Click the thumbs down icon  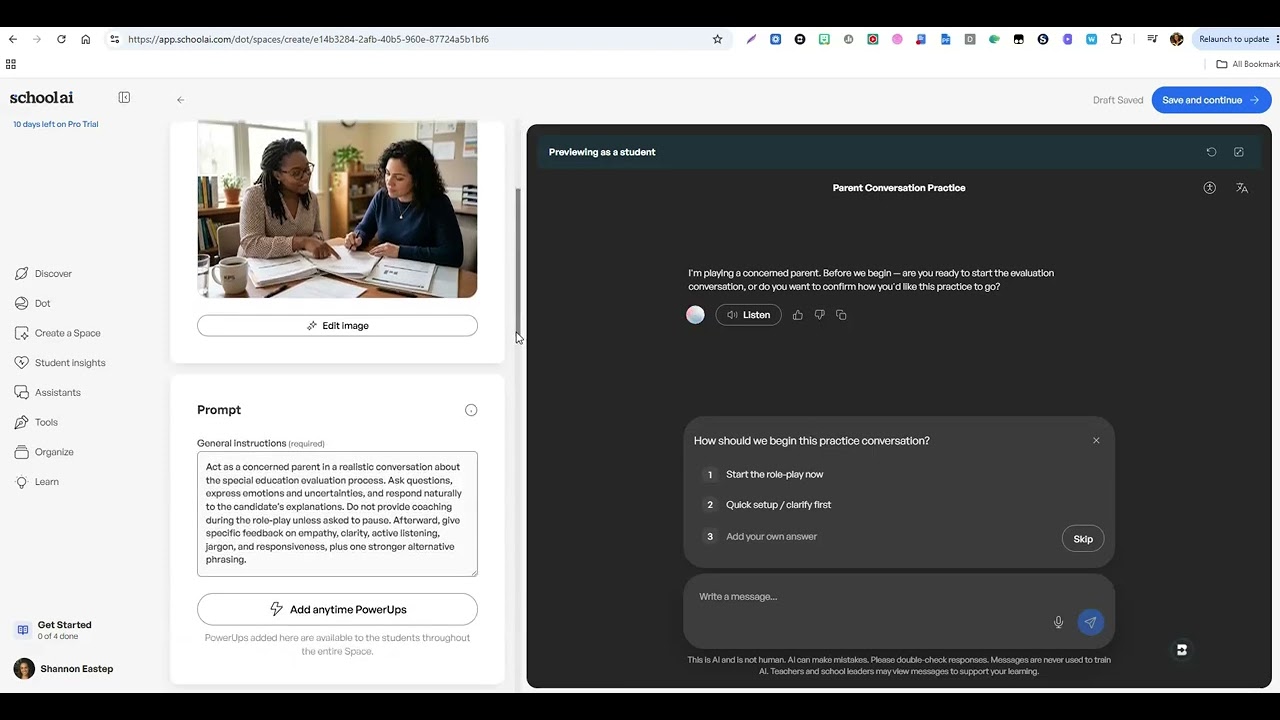pos(820,315)
